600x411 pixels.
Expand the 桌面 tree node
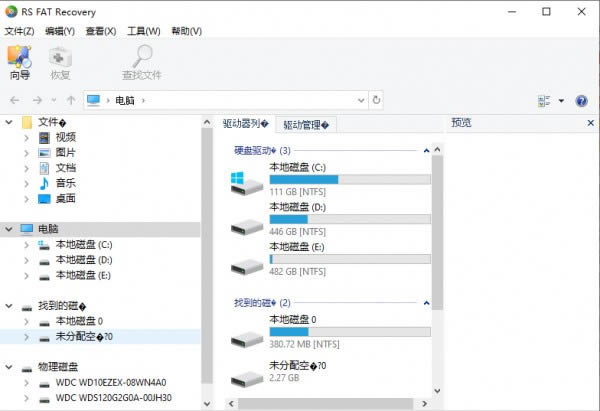tap(26, 199)
